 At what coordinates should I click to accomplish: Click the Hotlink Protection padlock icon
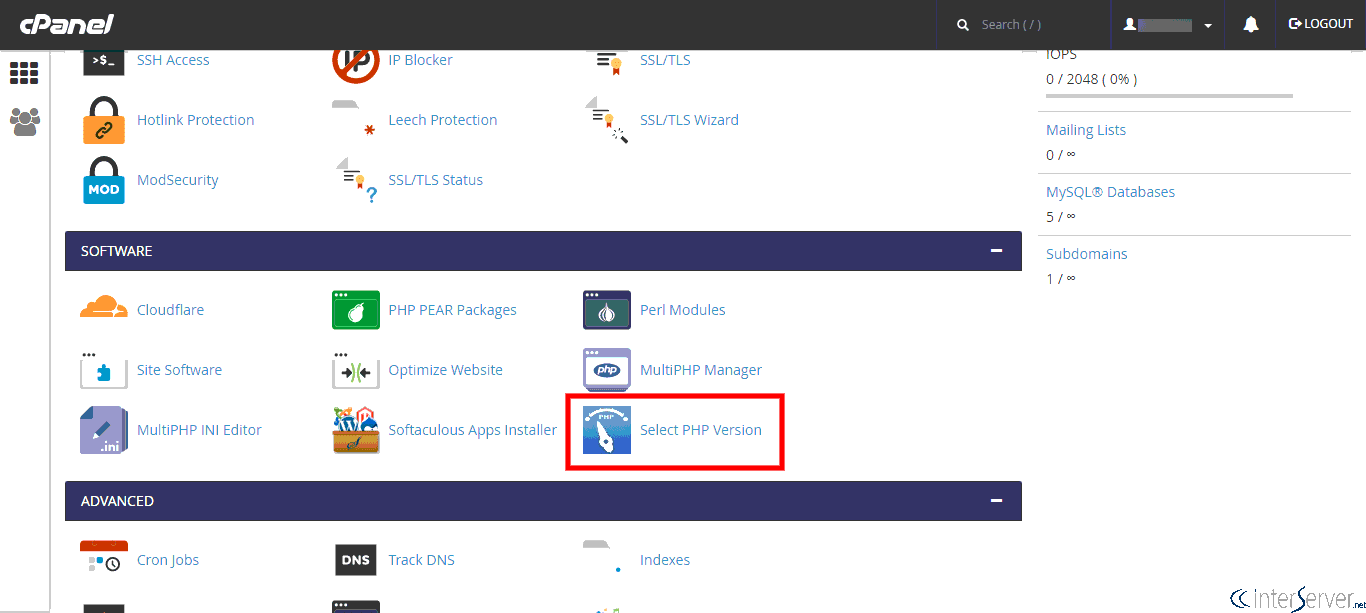pyautogui.click(x=104, y=120)
